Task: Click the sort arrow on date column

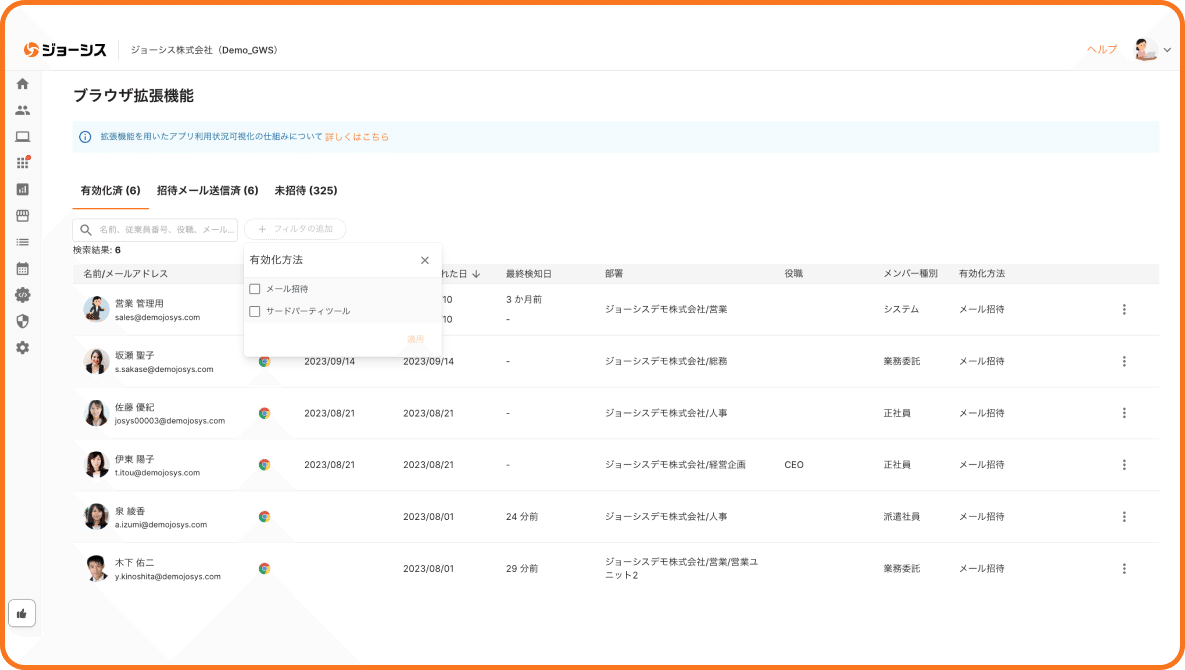Action: [476, 274]
